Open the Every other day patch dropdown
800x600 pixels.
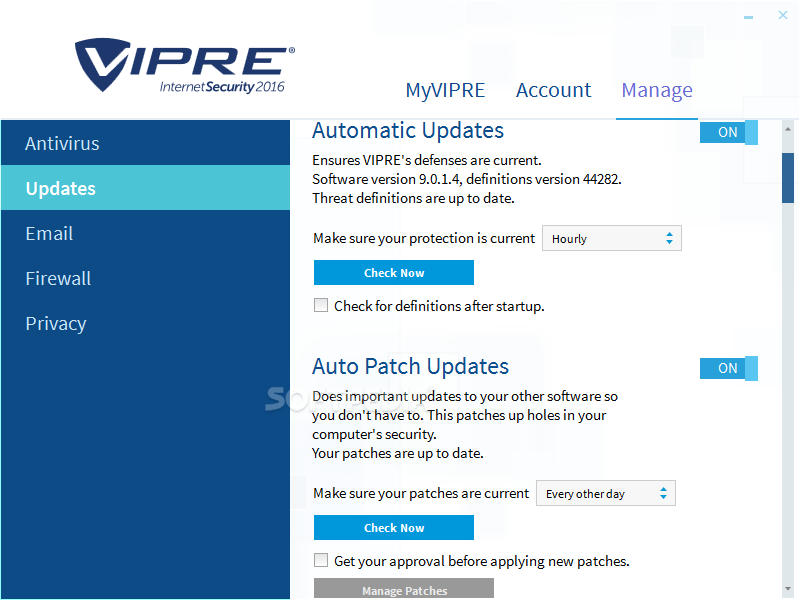point(606,493)
